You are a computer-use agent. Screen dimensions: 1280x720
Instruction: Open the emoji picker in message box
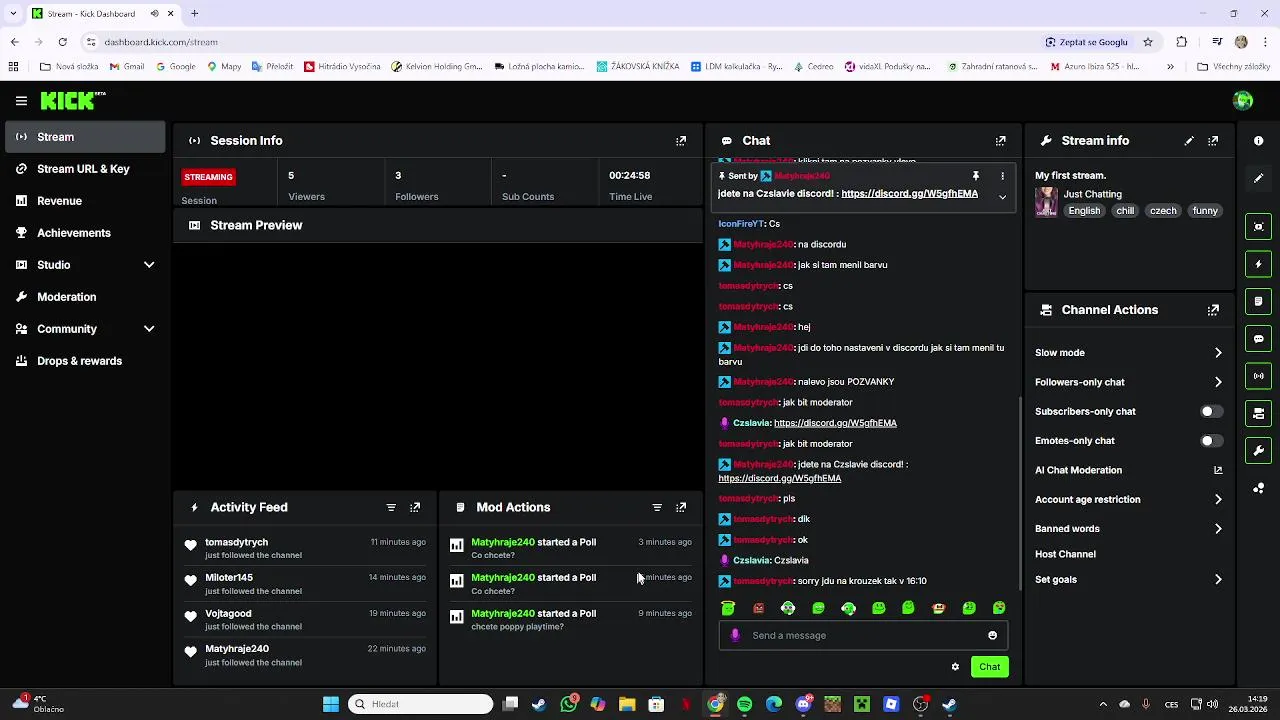click(x=992, y=635)
